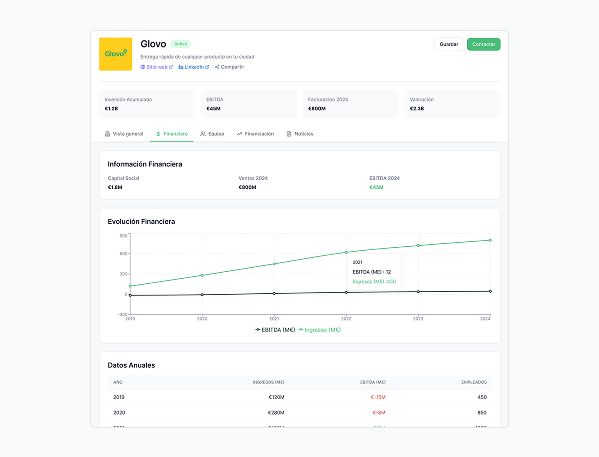Click the Guardar button
Screen dimensions: 599x457
pos(448,44)
